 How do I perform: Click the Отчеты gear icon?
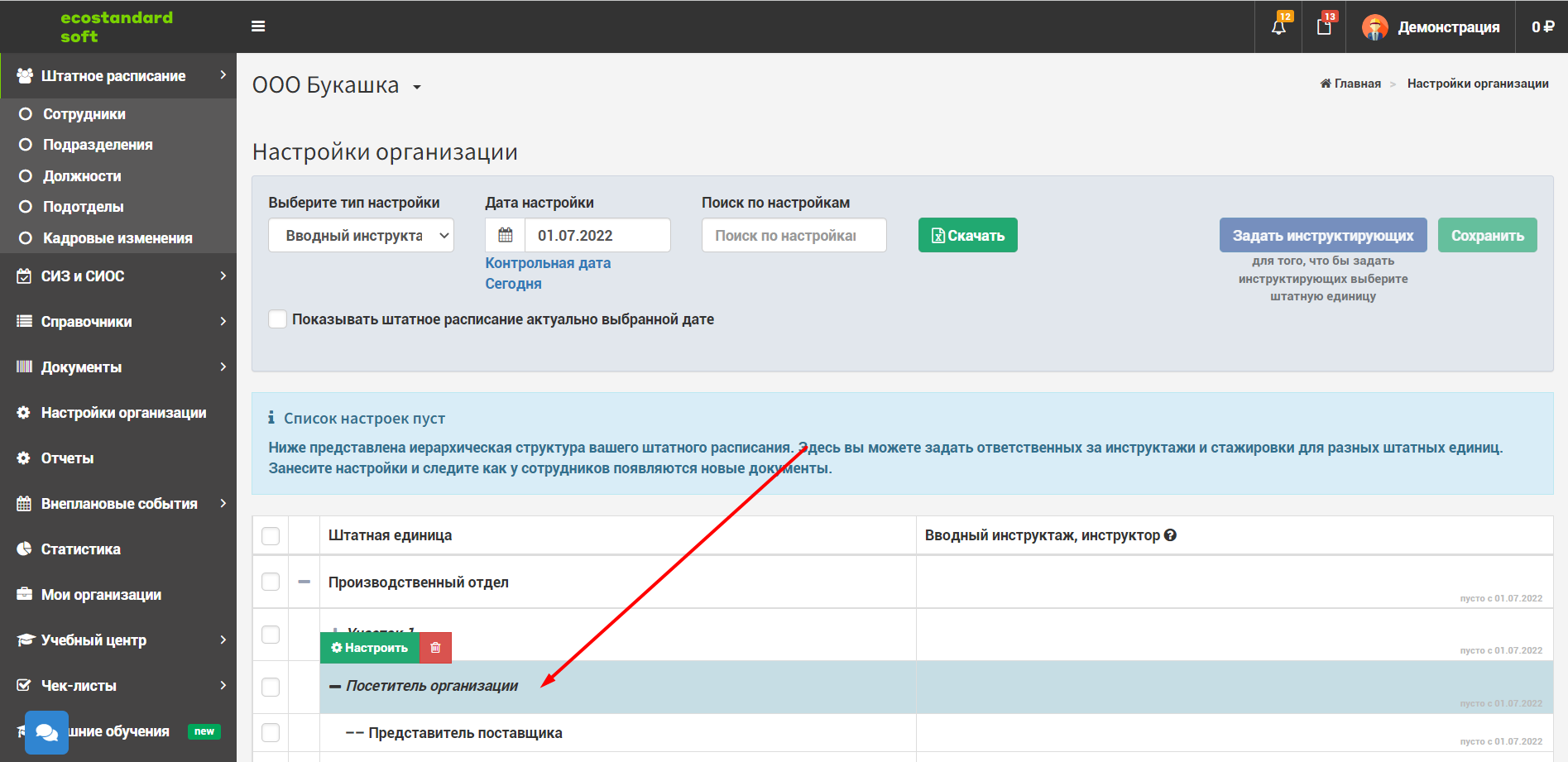pos(24,458)
